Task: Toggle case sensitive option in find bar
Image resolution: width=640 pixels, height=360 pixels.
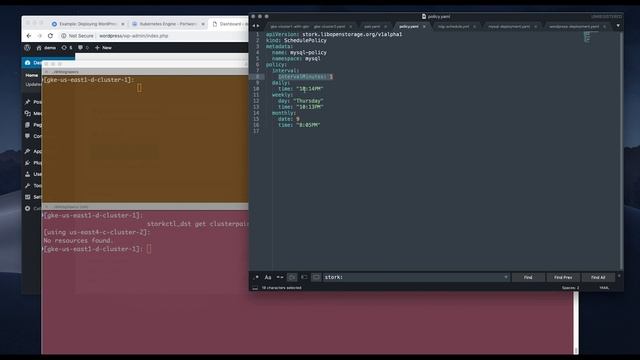Action: click(x=268, y=277)
